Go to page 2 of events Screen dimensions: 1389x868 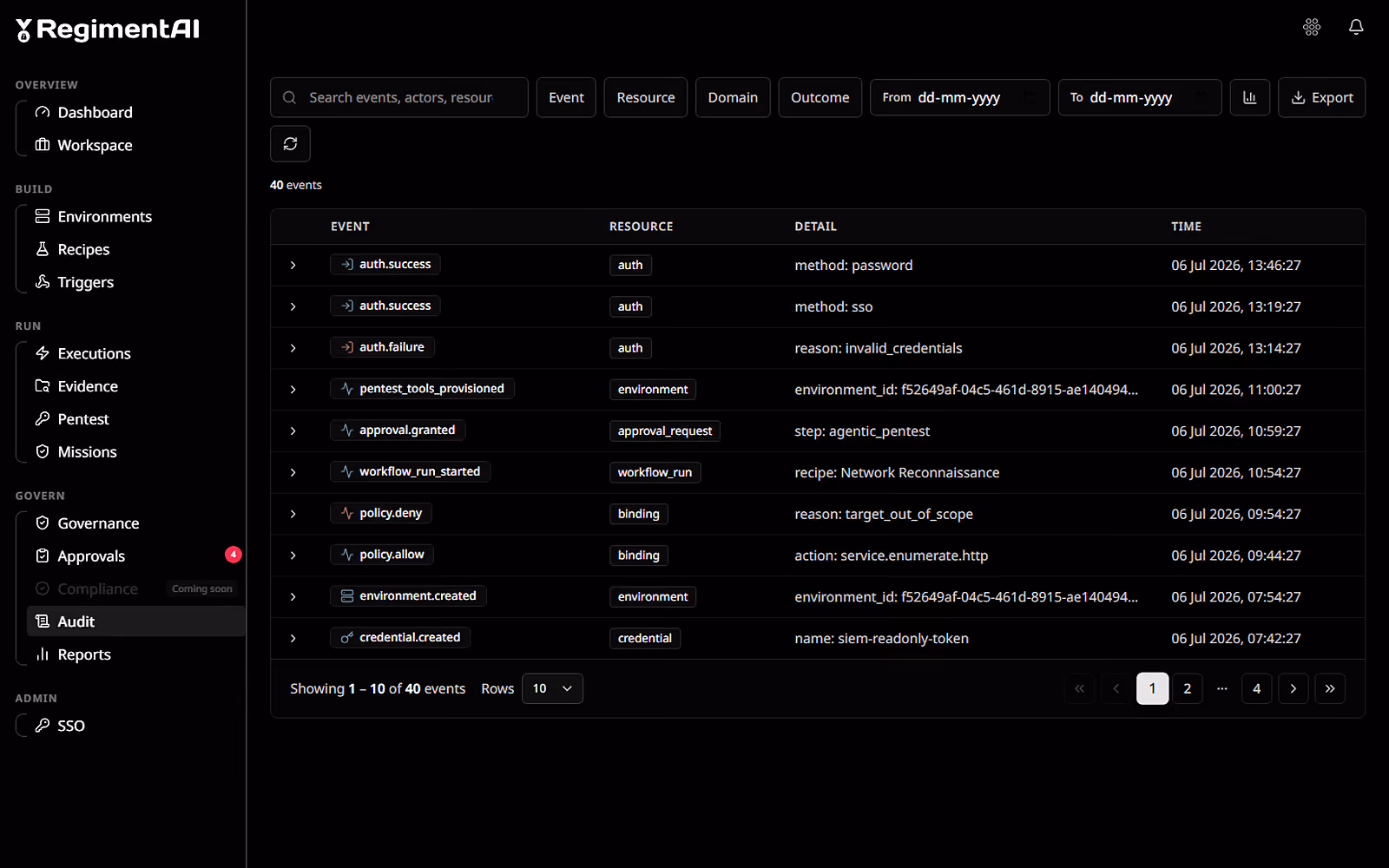1188,688
